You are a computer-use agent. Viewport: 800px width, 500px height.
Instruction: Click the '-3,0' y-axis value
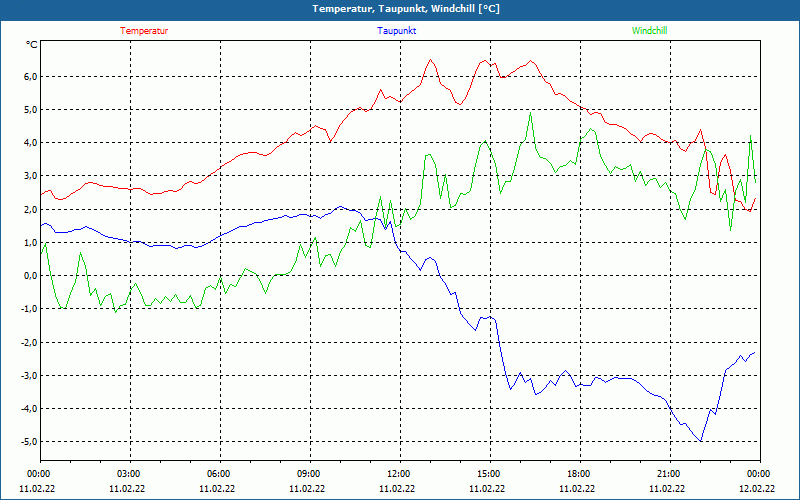click(x=29, y=376)
